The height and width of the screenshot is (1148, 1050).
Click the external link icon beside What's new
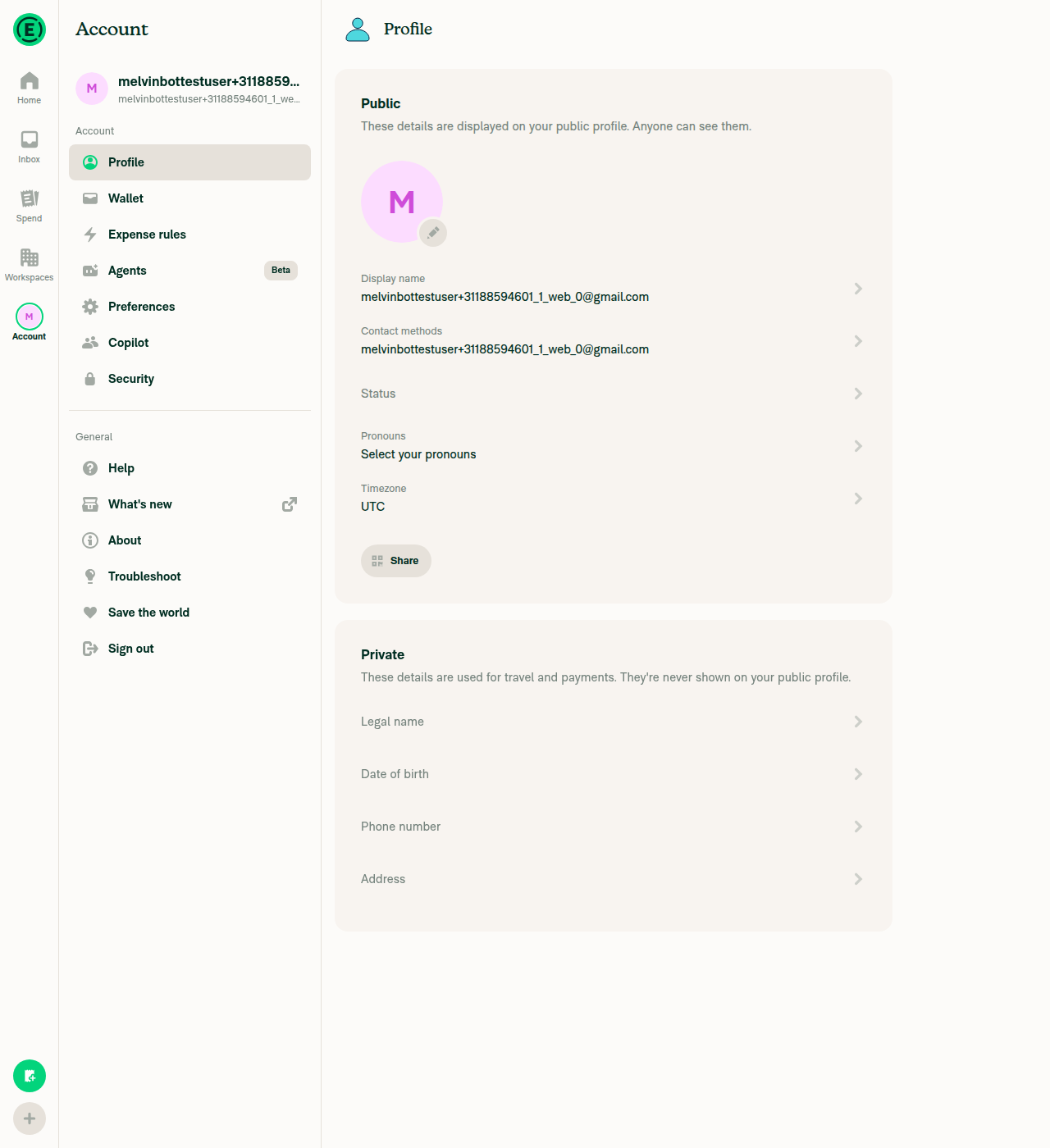pyautogui.click(x=290, y=504)
